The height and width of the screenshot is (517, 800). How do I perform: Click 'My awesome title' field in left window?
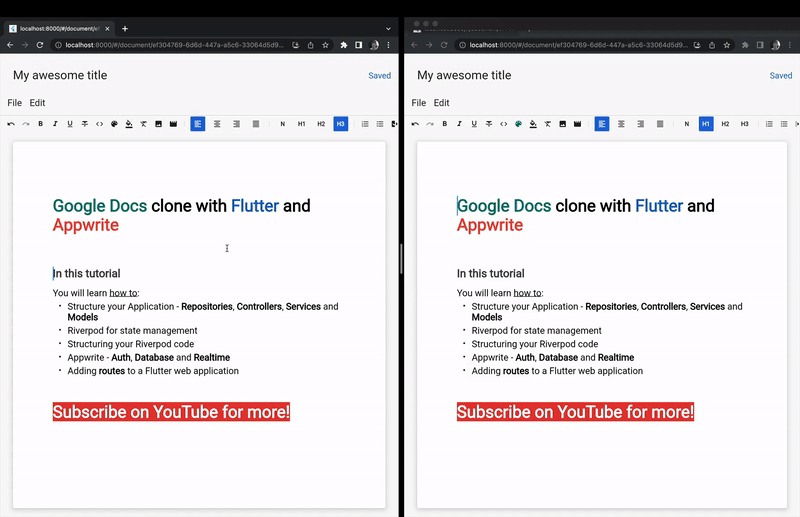60,76
